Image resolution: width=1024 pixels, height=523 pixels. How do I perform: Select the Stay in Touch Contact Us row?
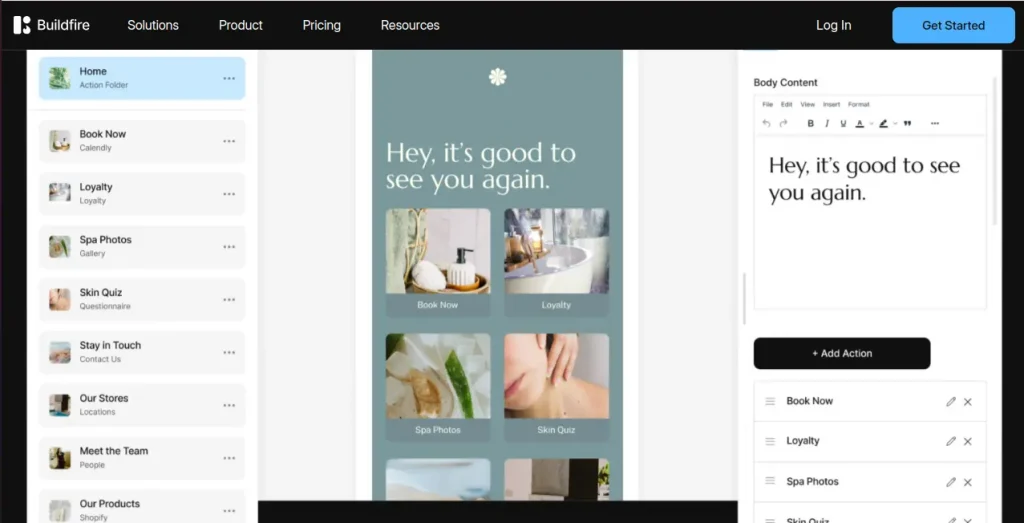tap(142, 353)
